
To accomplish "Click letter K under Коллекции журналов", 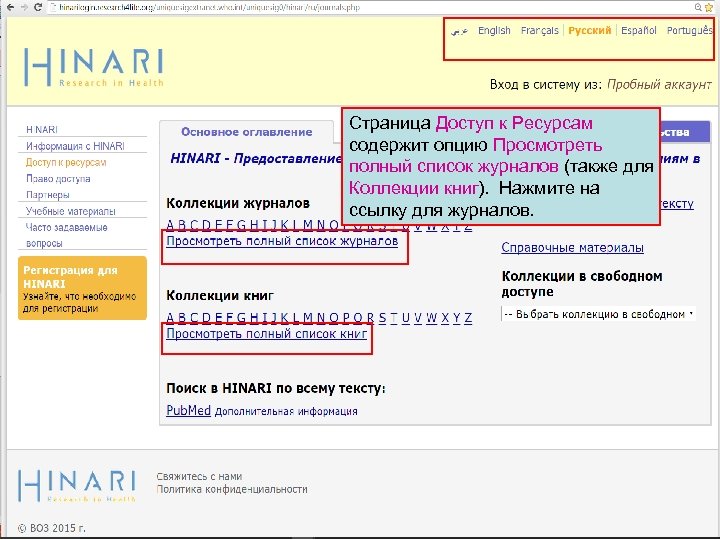I will (x=285, y=225).
